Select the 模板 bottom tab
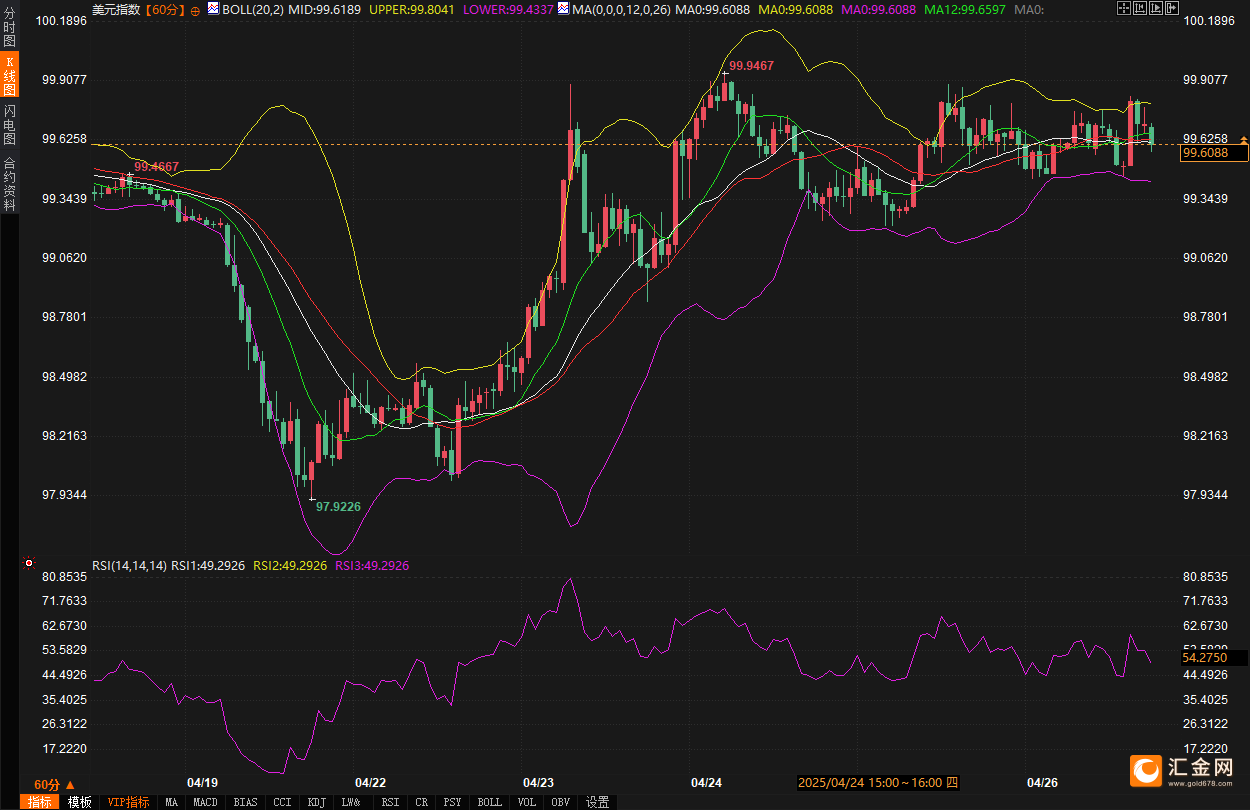 [x=80, y=802]
